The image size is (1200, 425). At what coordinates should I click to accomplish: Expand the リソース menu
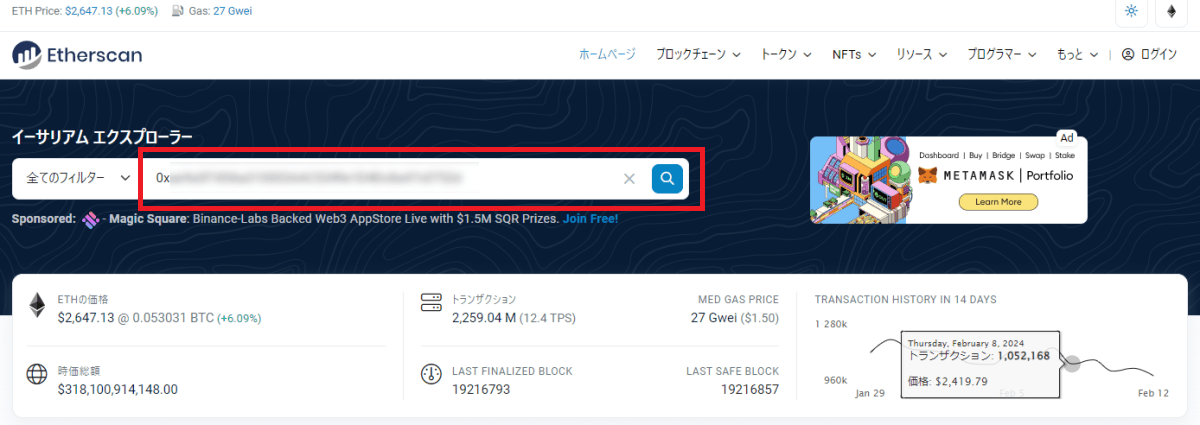[921, 55]
